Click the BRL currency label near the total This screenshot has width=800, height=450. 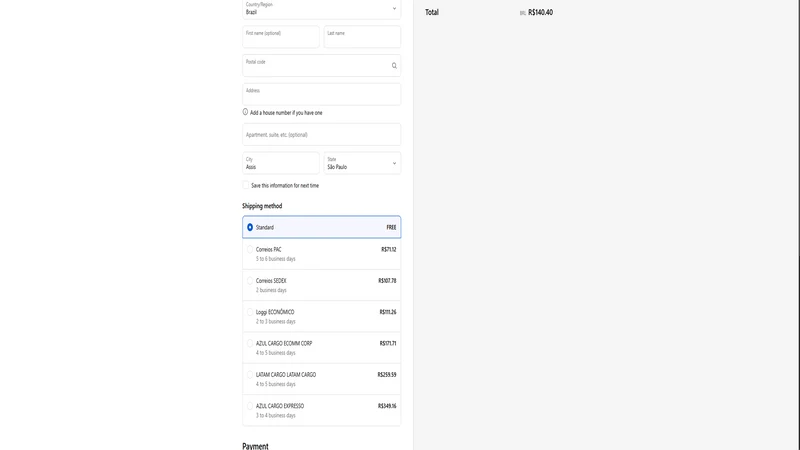tap(522, 13)
